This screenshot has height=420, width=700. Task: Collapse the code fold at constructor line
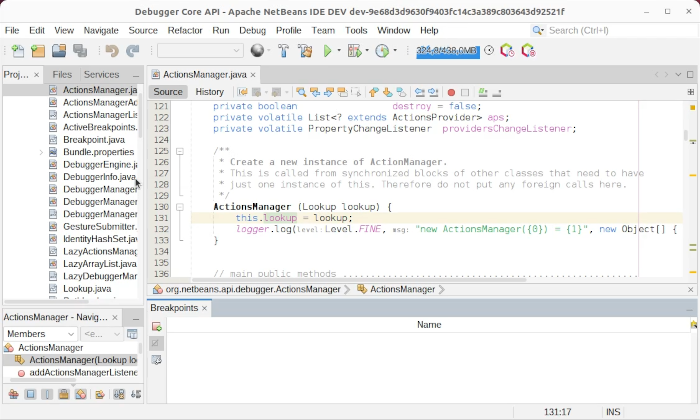(x=180, y=207)
